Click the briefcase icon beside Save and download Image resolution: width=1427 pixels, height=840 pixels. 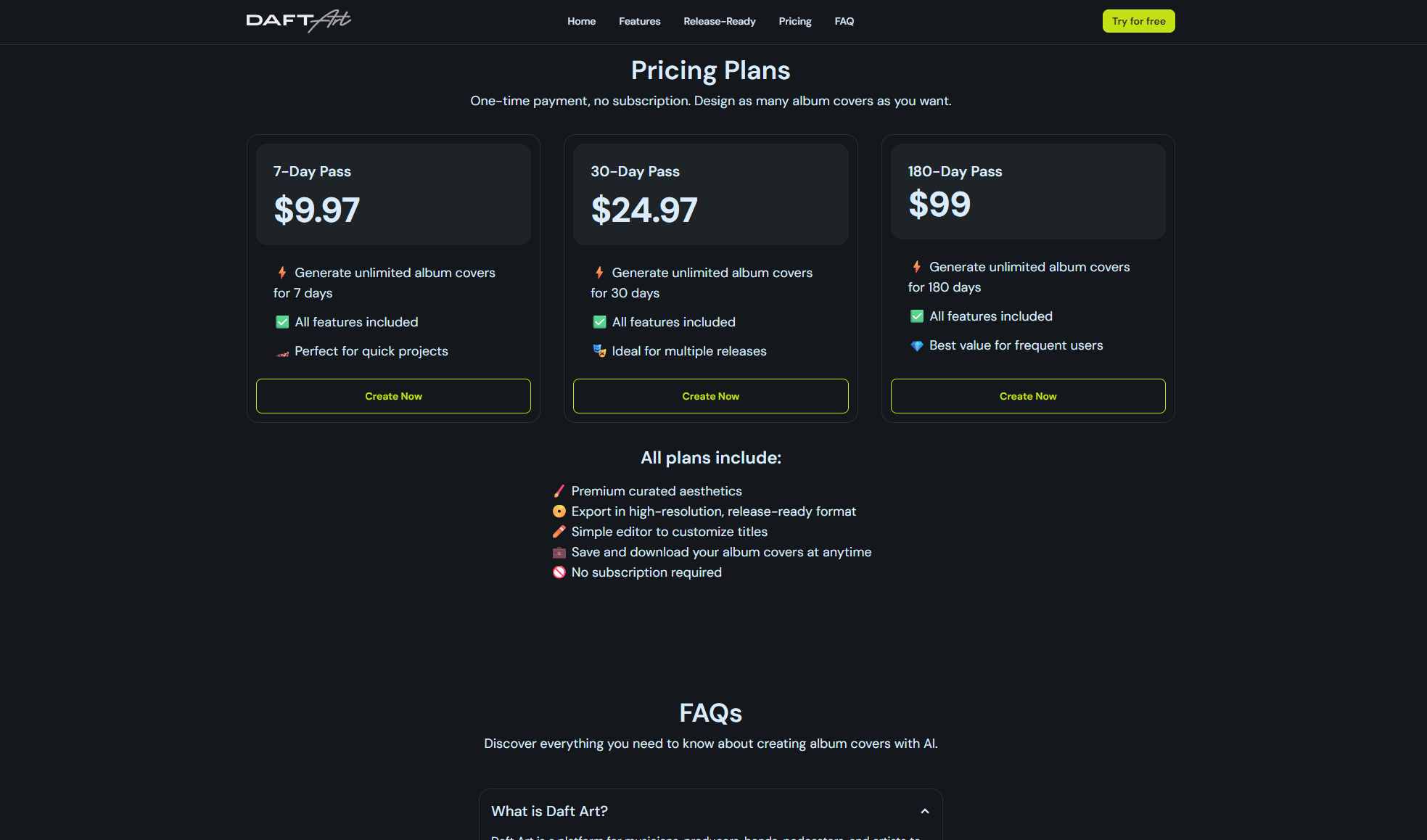[559, 553]
